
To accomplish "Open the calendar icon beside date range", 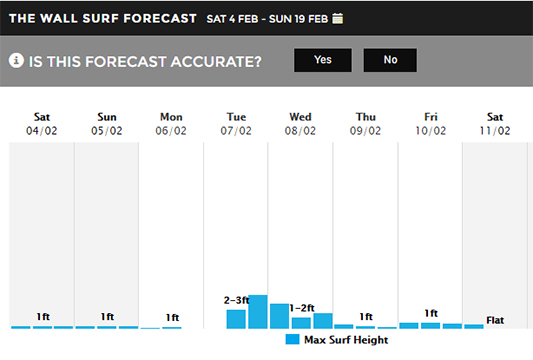I will pos(337,18).
